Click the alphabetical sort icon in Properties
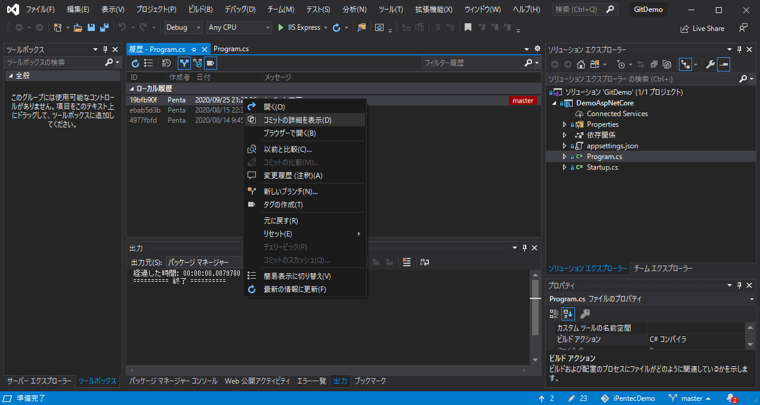The image size is (760, 405). pos(568,314)
